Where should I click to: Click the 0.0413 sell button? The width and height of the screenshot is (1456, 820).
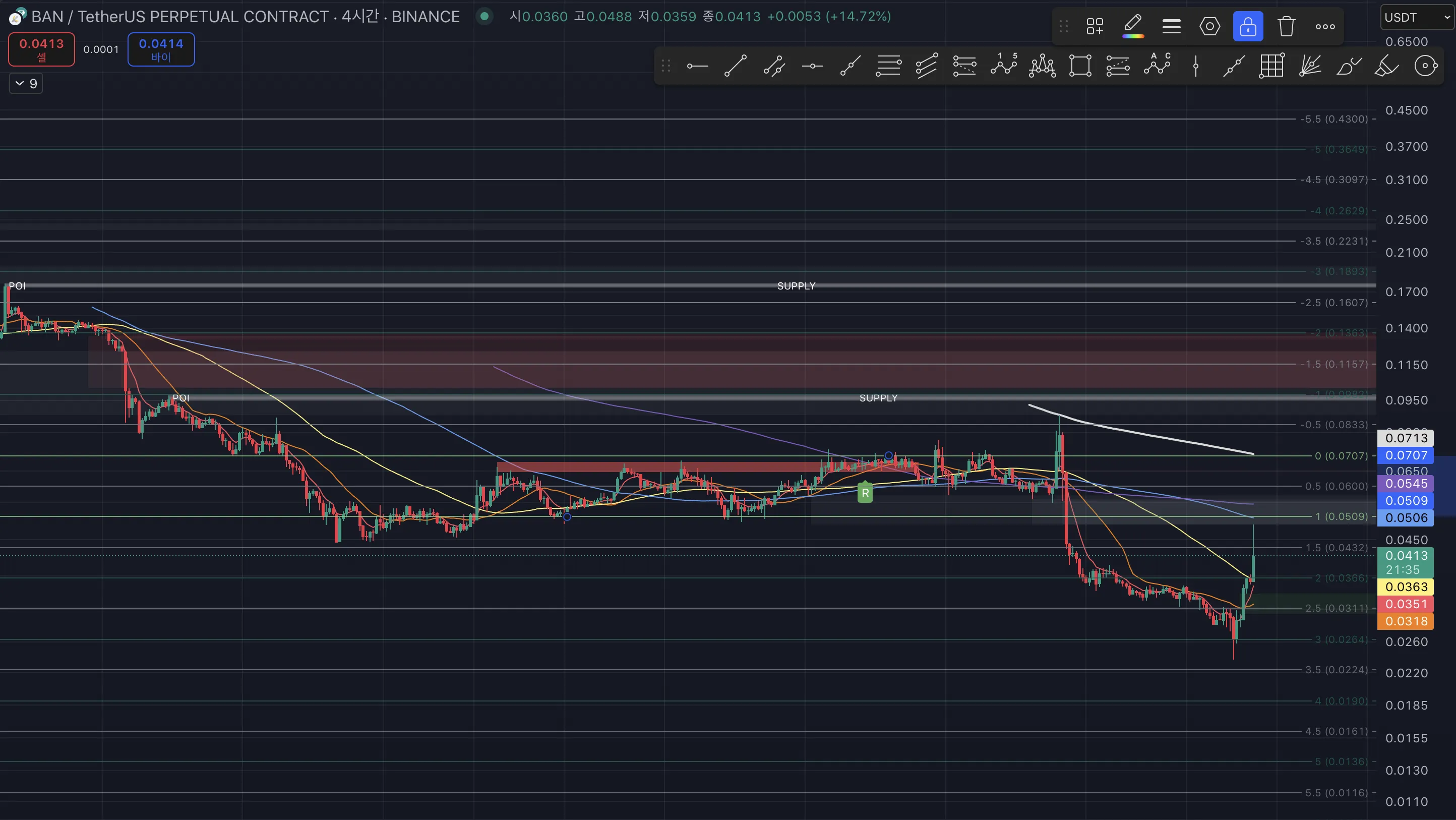(41, 49)
